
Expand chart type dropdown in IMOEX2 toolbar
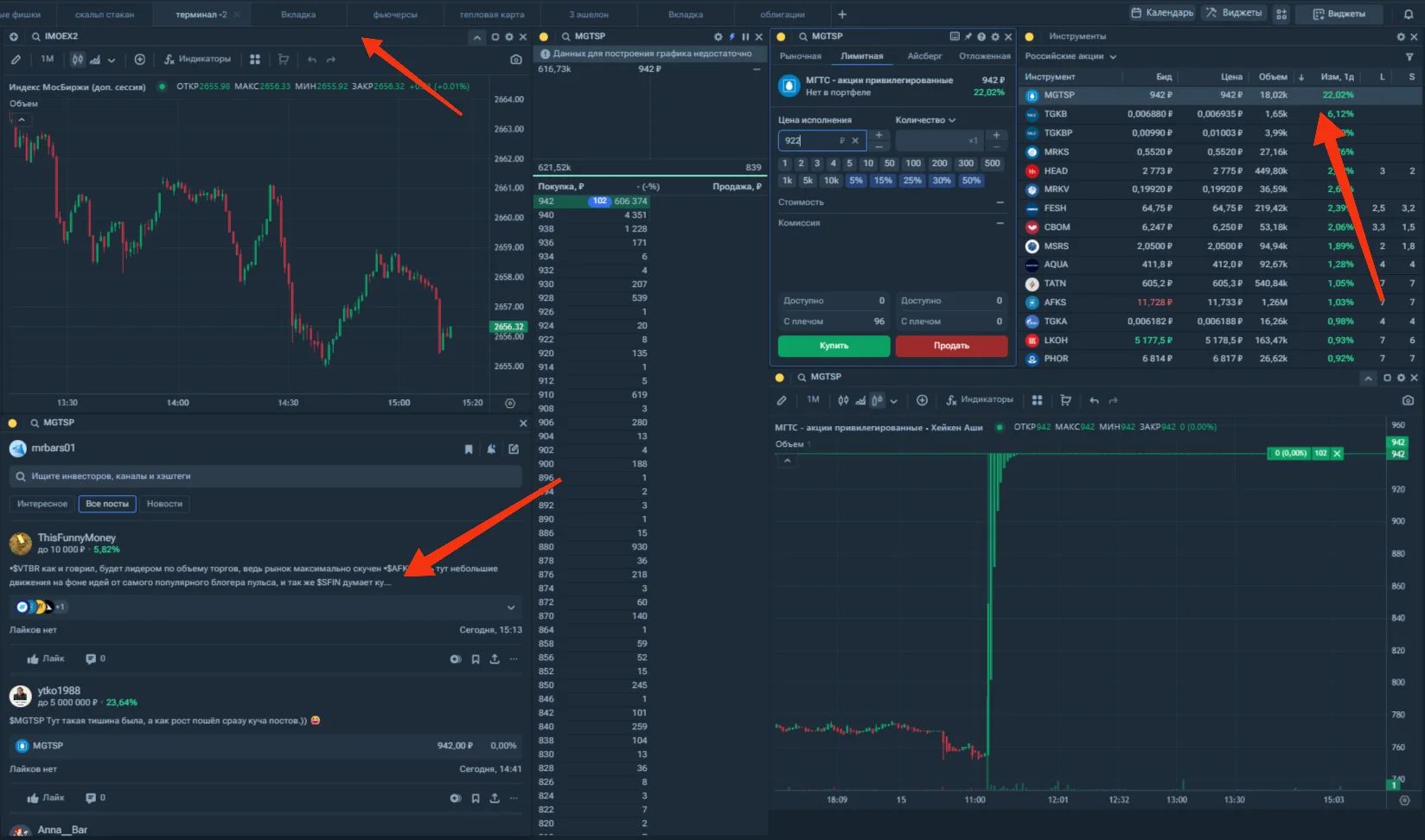112,60
